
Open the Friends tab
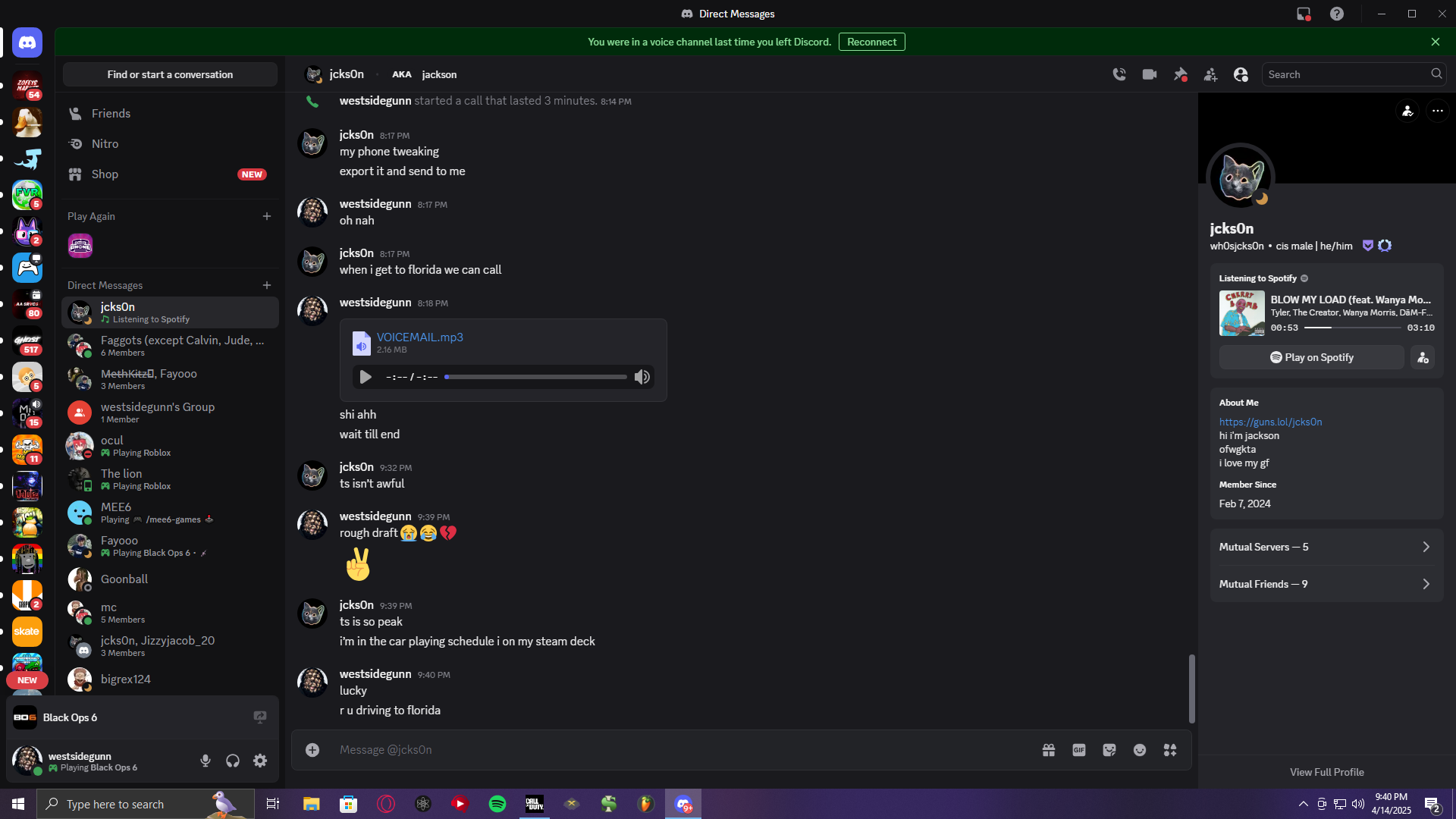pos(111,114)
